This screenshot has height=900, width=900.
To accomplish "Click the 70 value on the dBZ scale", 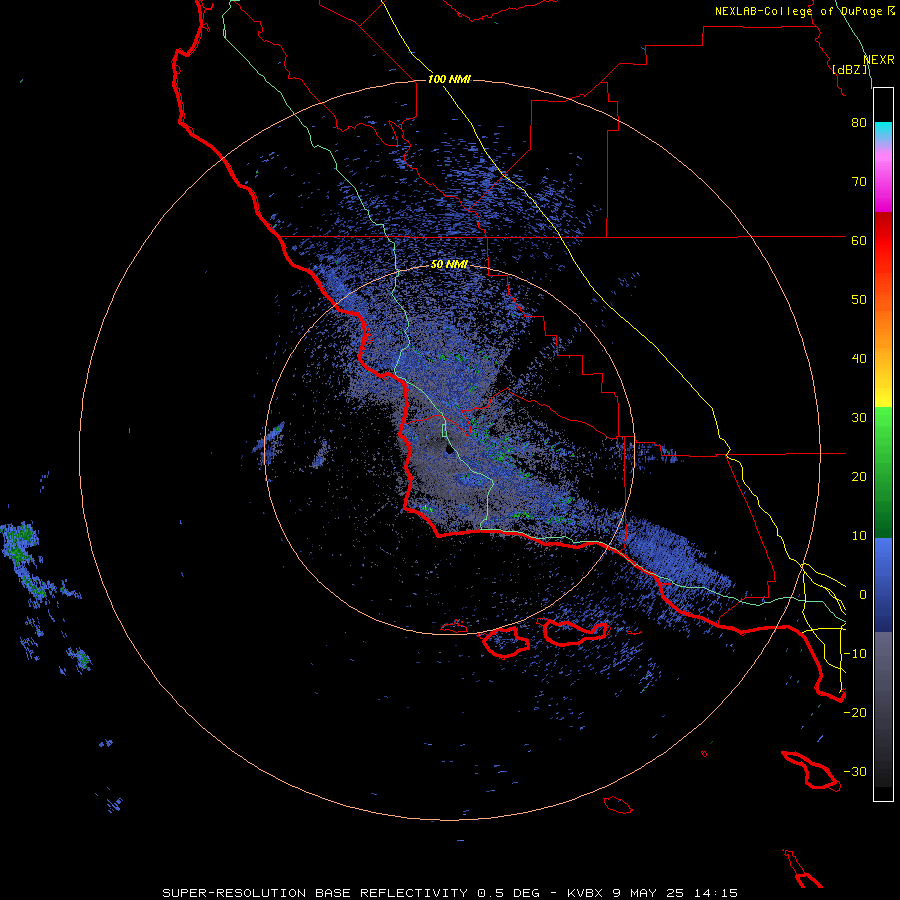I will pos(859,181).
